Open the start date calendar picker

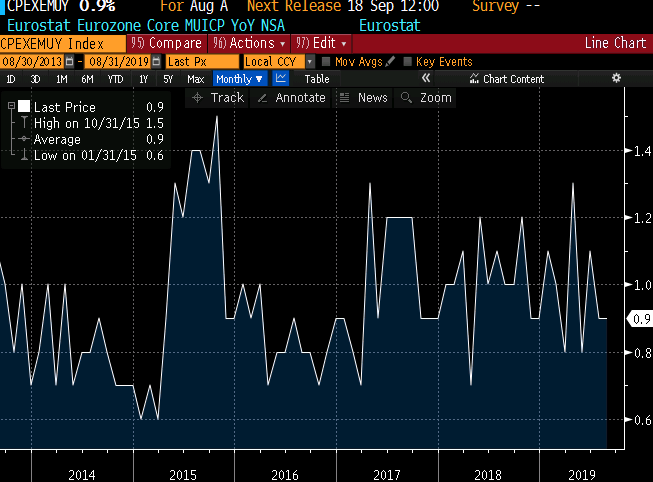69,62
